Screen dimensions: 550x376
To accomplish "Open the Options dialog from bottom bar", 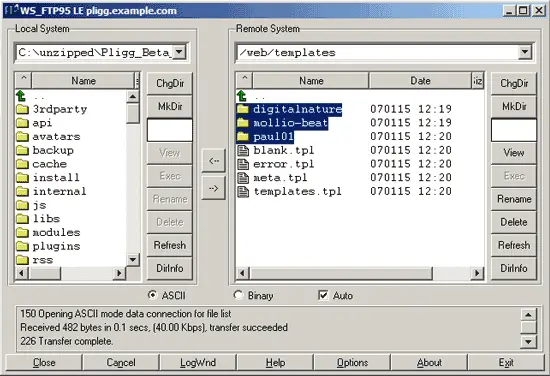I will coord(352,362).
